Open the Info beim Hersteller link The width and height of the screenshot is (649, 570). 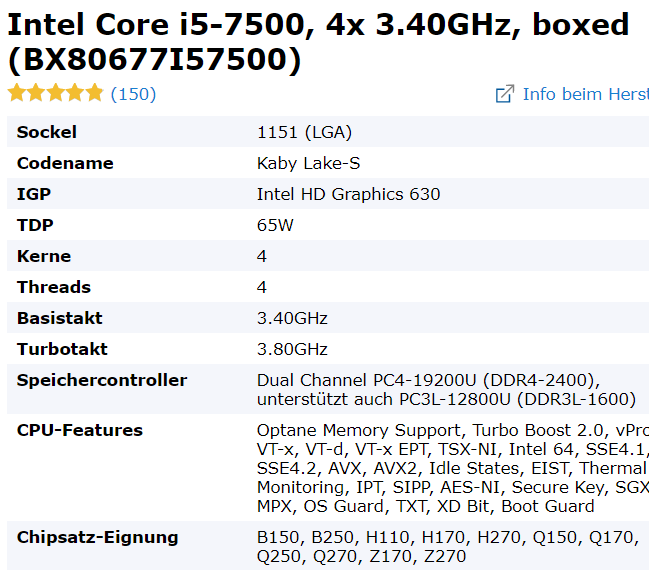pos(585,94)
